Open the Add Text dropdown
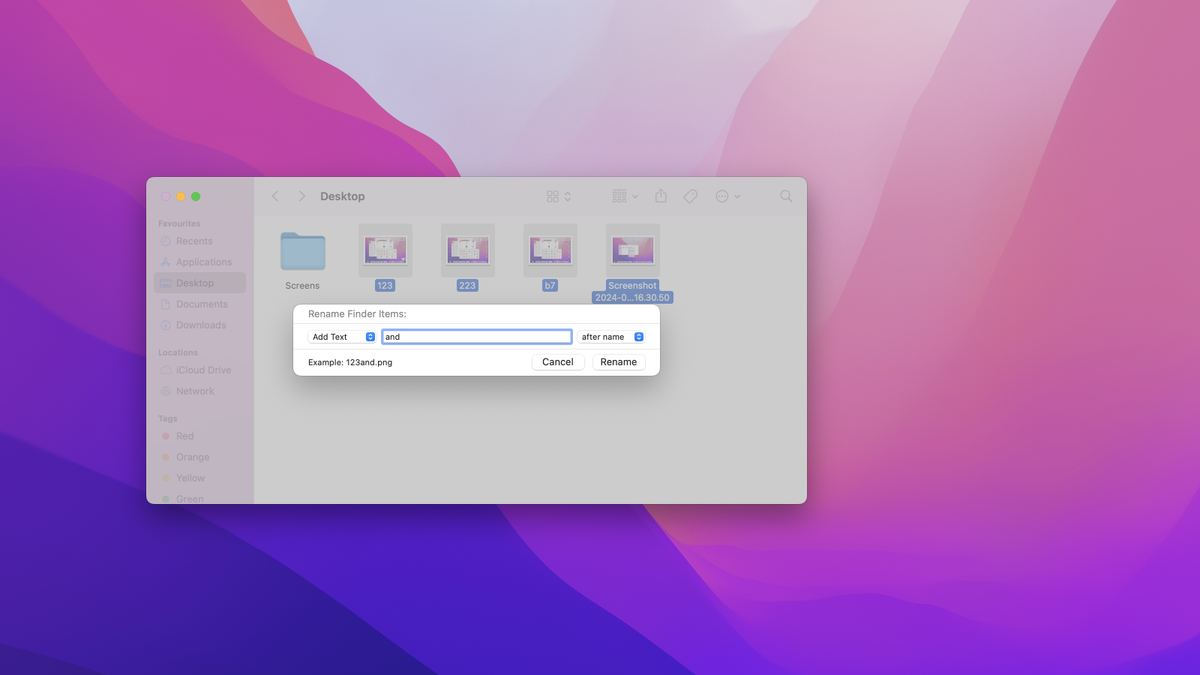The height and width of the screenshot is (675, 1200). [340, 336]
